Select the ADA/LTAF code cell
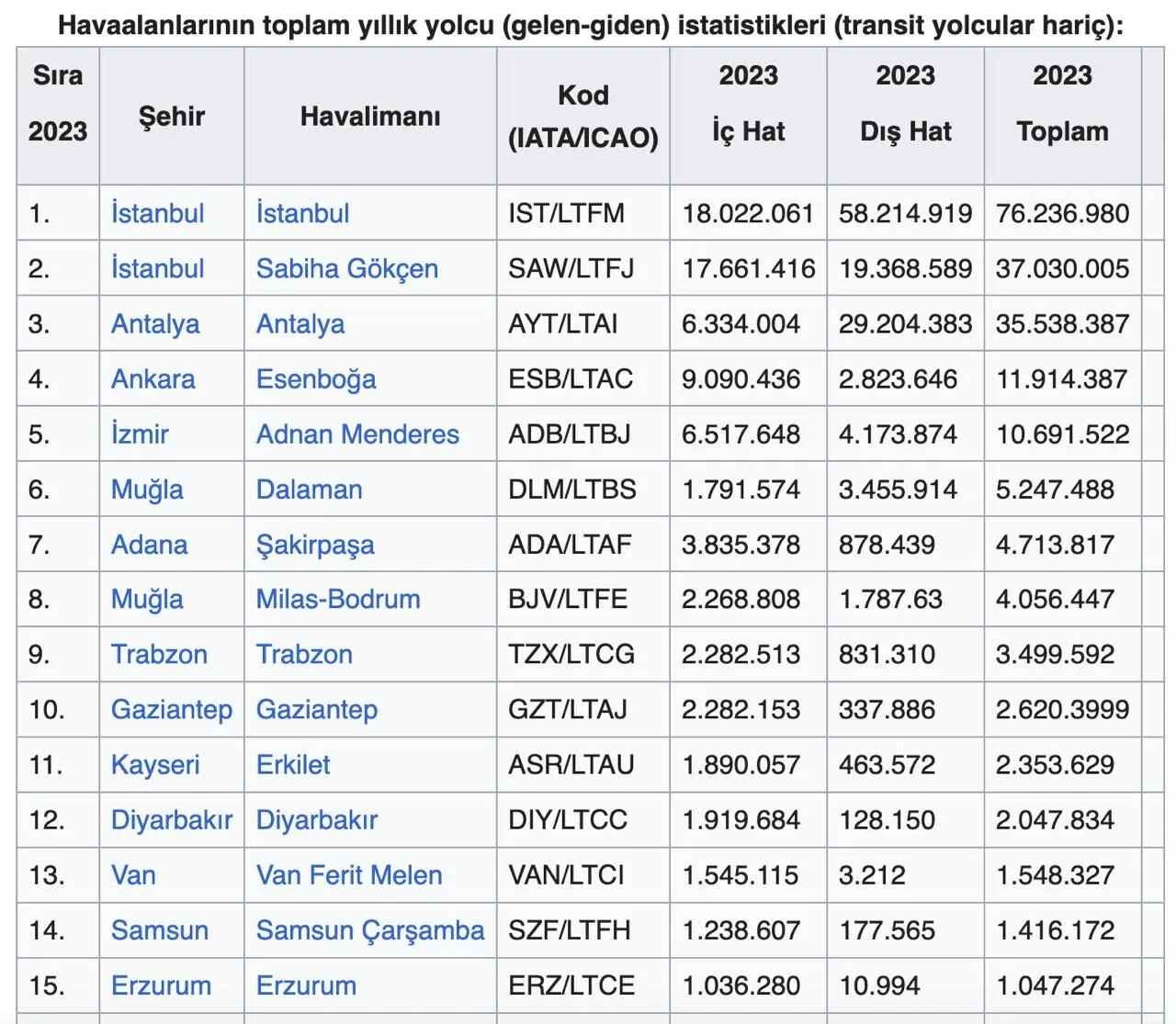 (x=583, y=544)
